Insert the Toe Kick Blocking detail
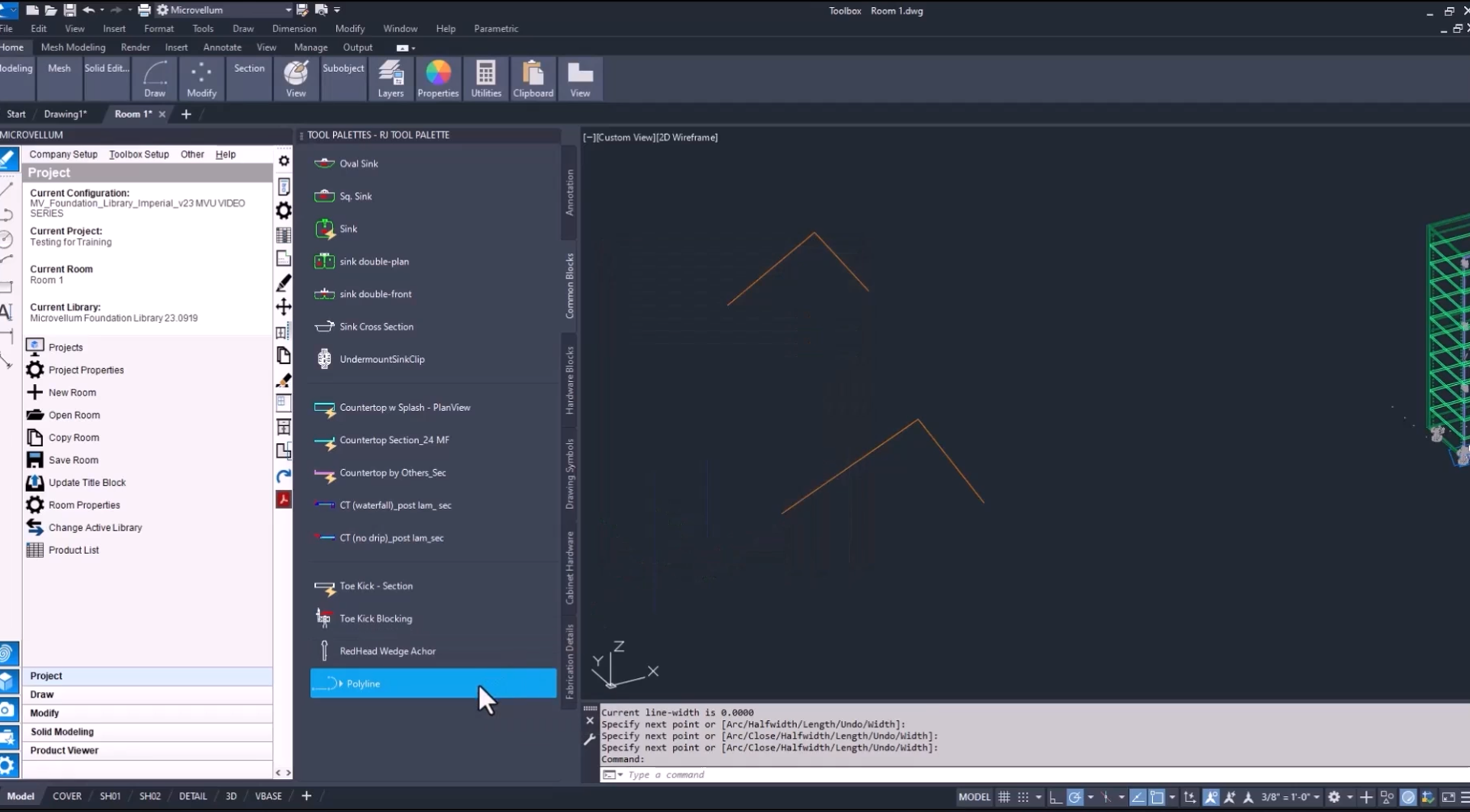The width and height of the screenshot is (1470, 812). coord(374,618)
